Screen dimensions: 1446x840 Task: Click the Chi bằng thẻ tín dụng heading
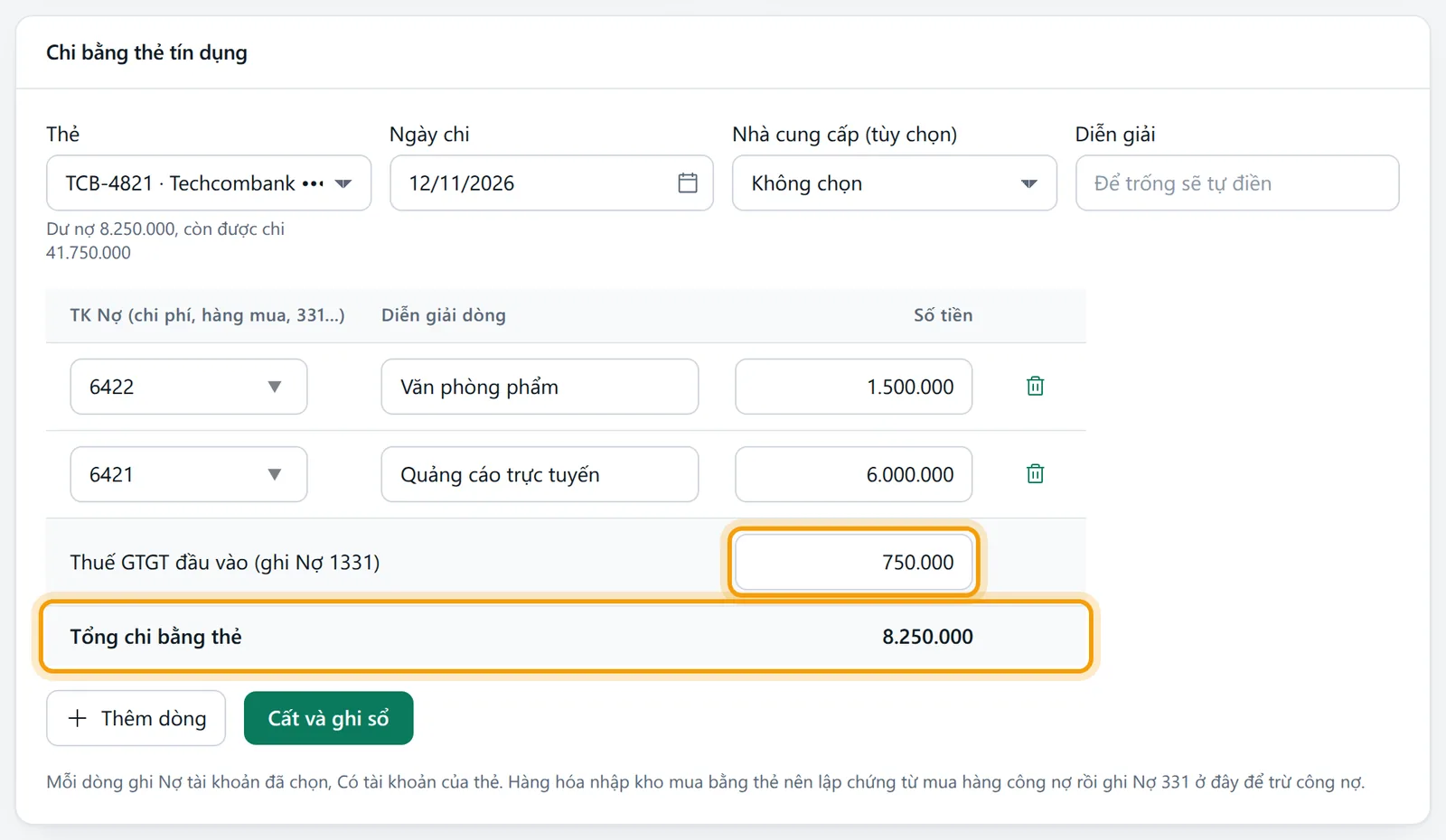pyautogui.click(x=146, y=52)
